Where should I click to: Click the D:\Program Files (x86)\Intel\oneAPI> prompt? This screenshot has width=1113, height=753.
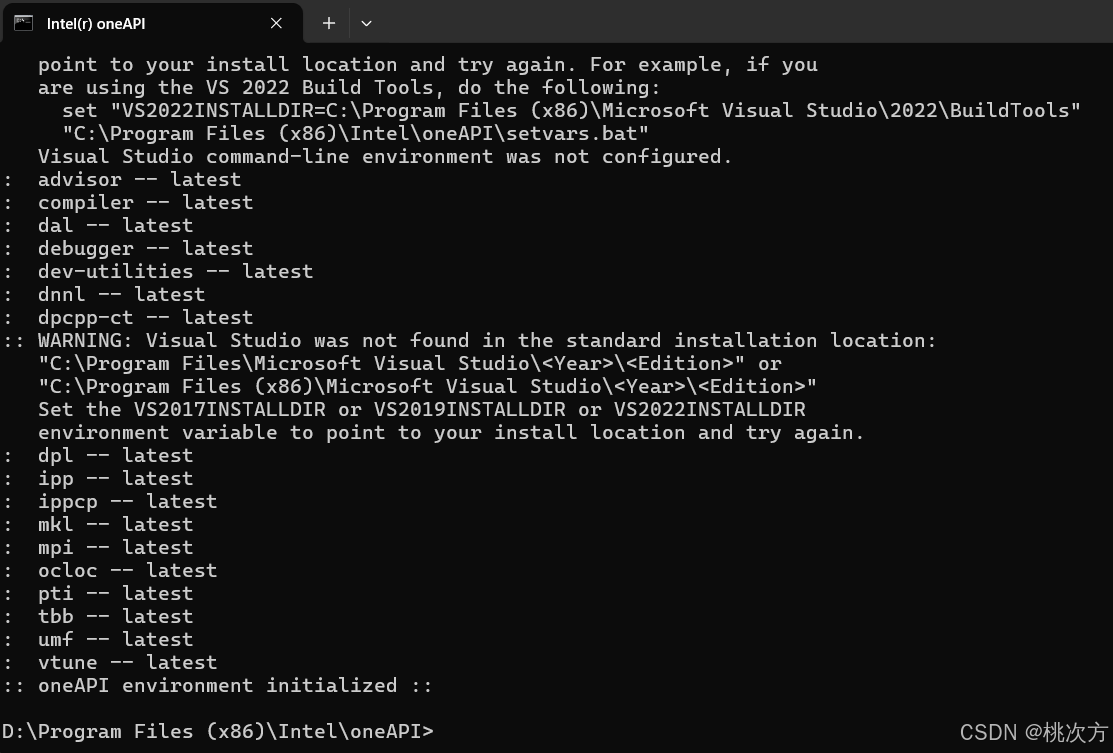(x=217, y=731)
